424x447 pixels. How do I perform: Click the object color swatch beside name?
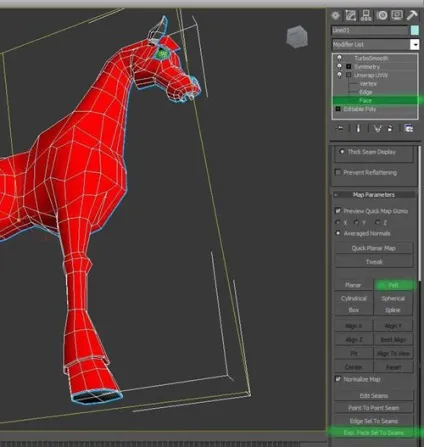click(415, 30)
